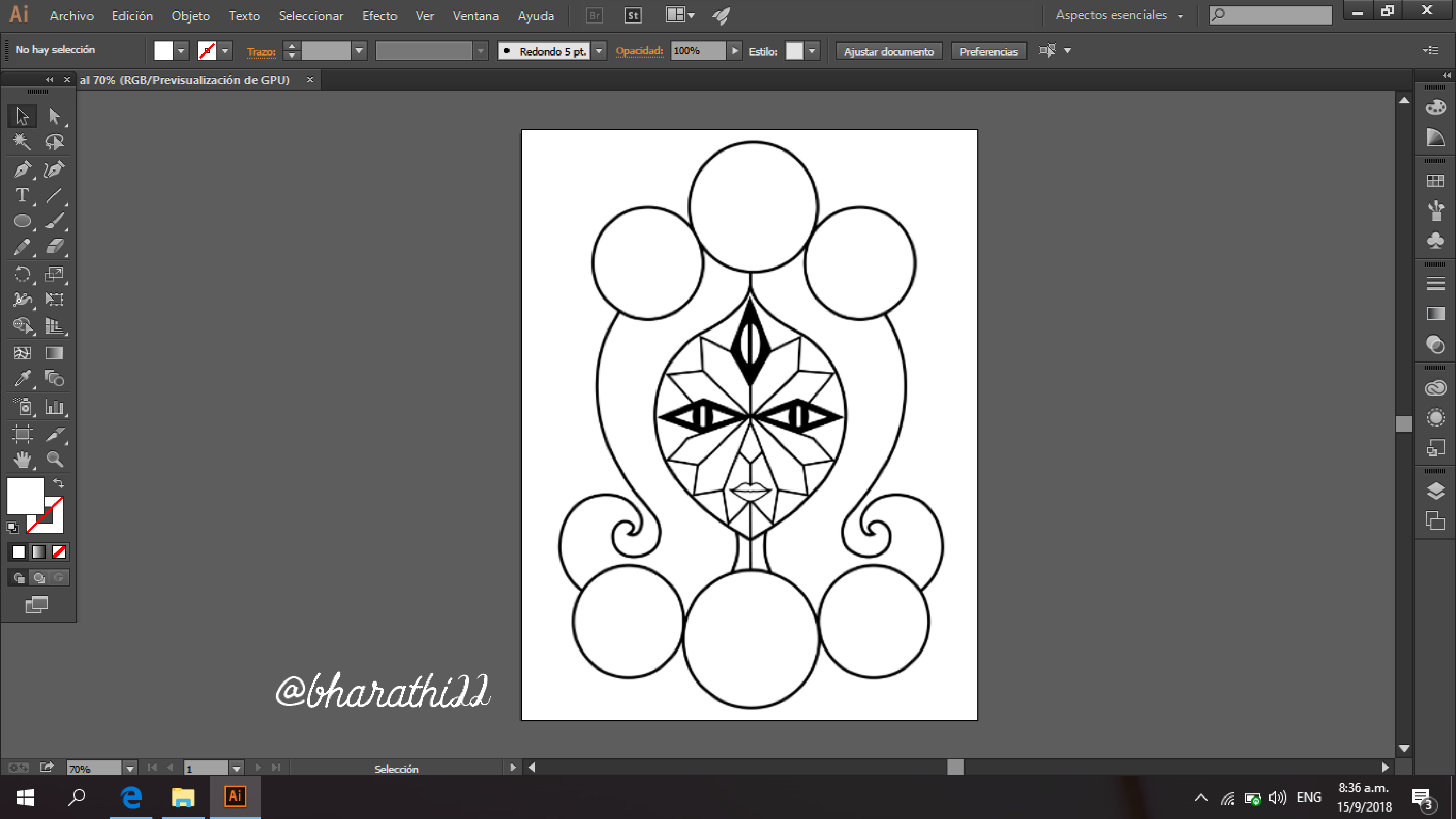Set paint mode to None
The height and width of the screenshot is (819, 1456).
(x=59, y=552)
